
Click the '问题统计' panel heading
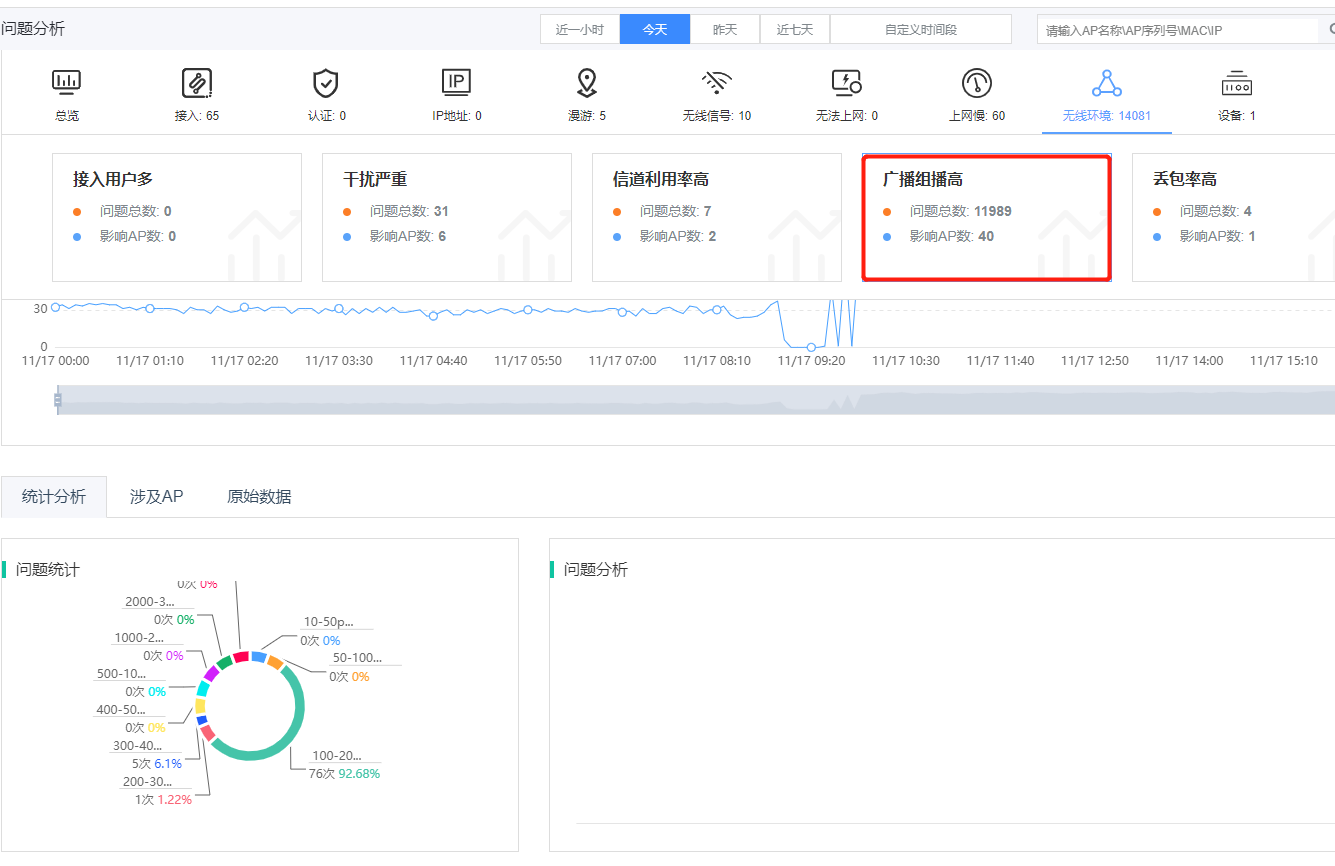47,569
